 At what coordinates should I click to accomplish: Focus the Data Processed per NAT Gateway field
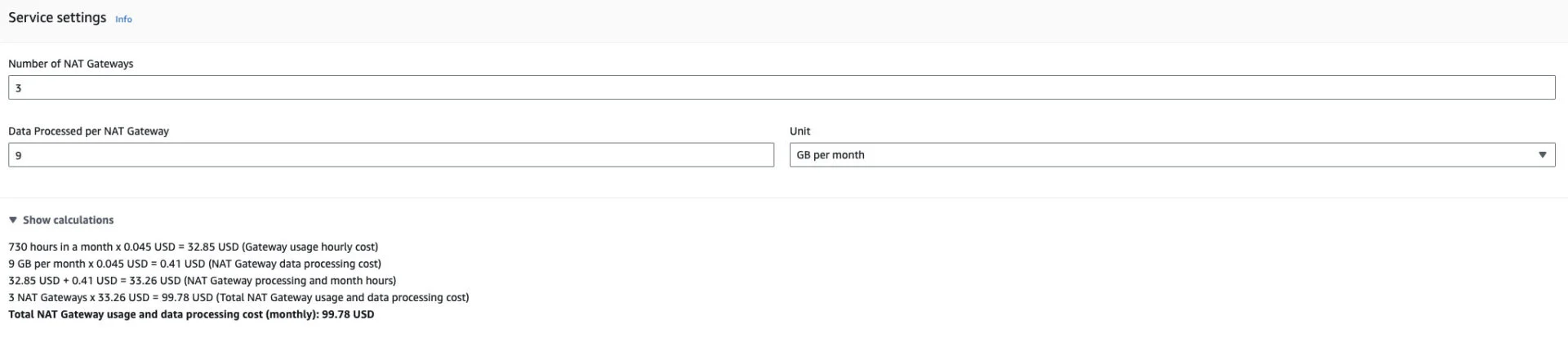pos(390,155)
